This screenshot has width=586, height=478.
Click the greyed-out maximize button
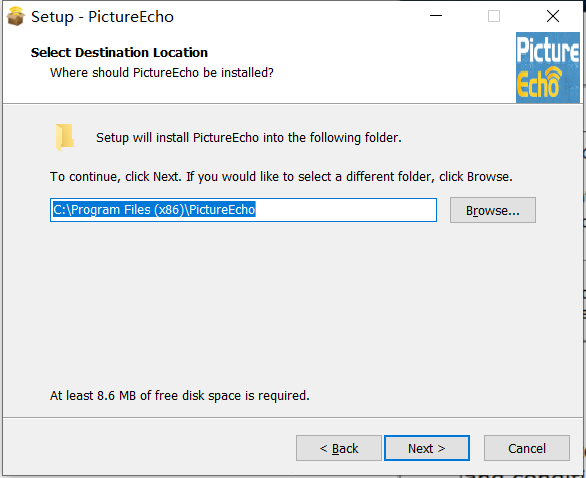[494, 16]
